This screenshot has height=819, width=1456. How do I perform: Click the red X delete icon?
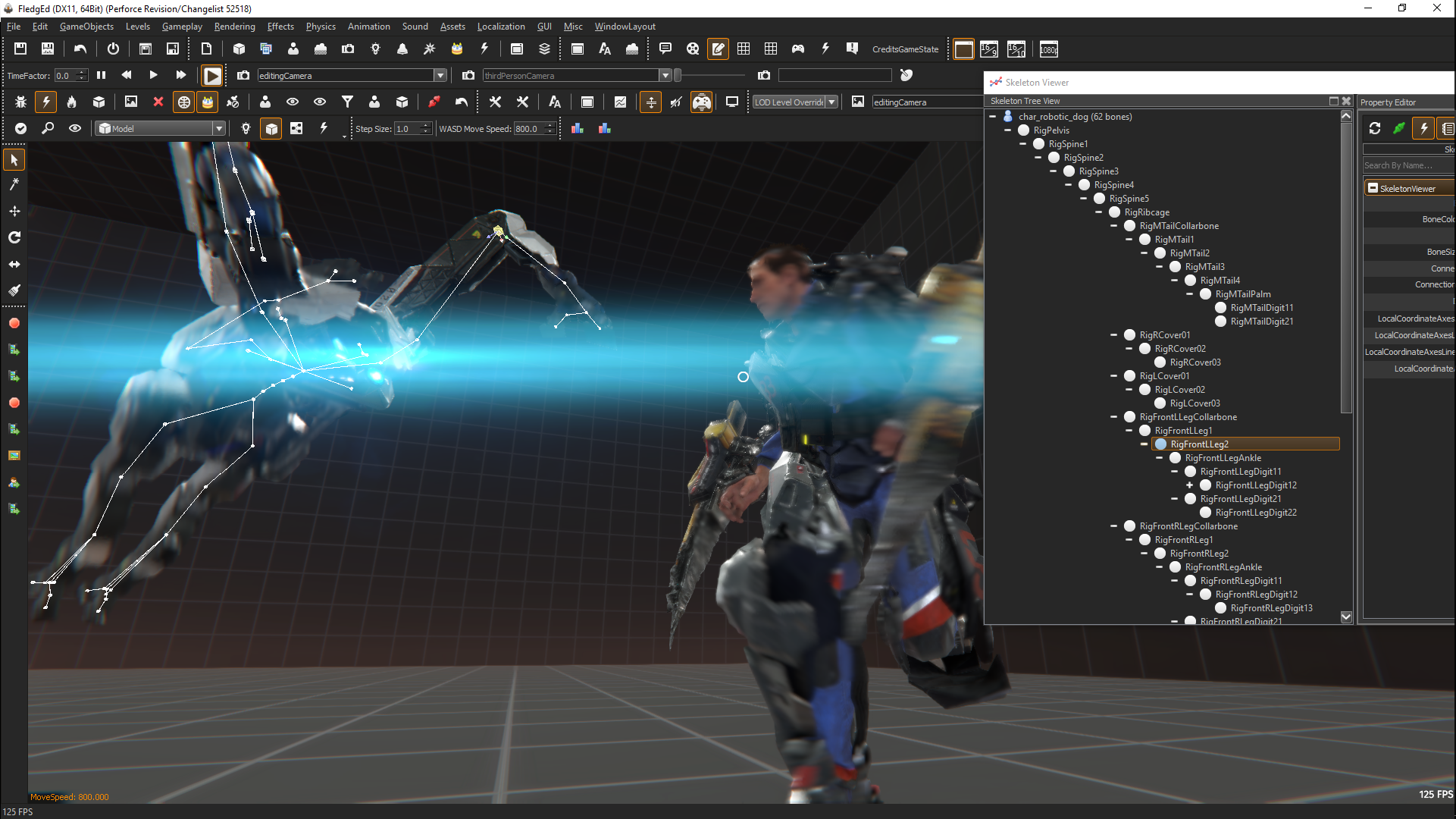point(158,102)
